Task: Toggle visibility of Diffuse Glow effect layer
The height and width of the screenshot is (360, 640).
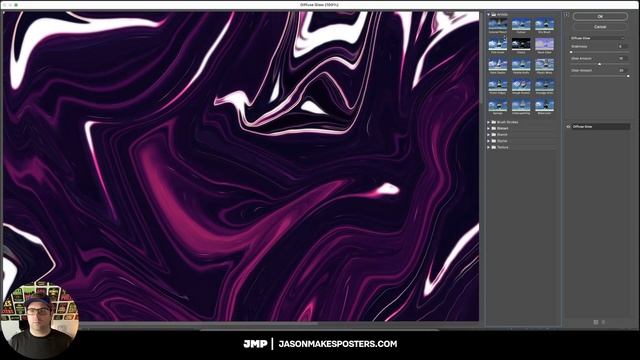Action: pos(568,127)
